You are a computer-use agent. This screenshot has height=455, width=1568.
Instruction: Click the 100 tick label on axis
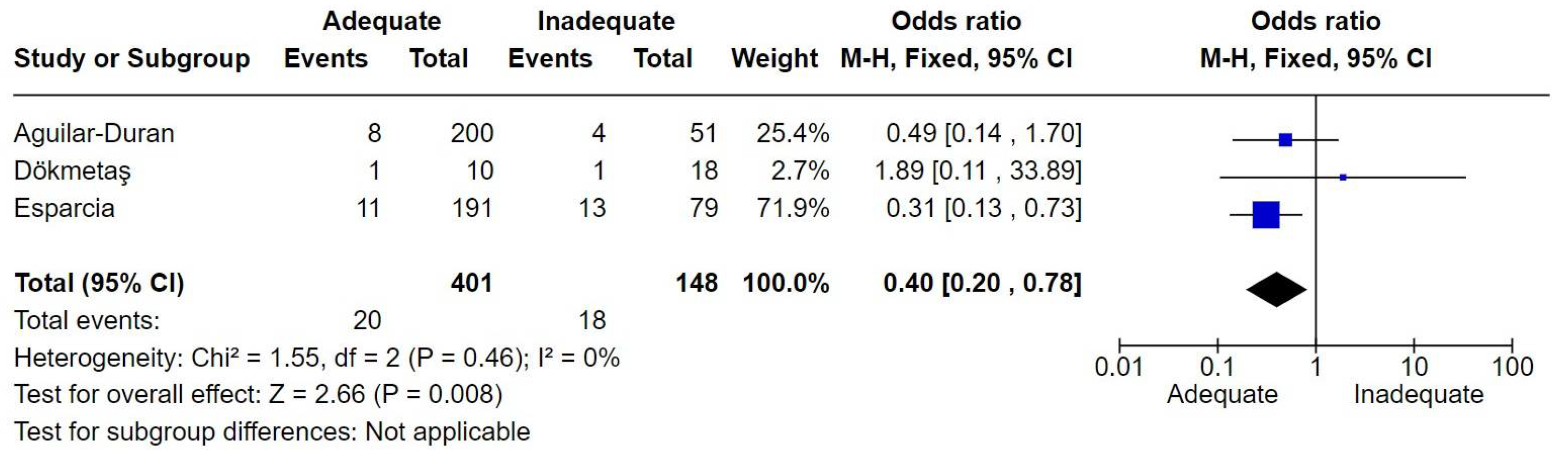tap(1512, 367)
